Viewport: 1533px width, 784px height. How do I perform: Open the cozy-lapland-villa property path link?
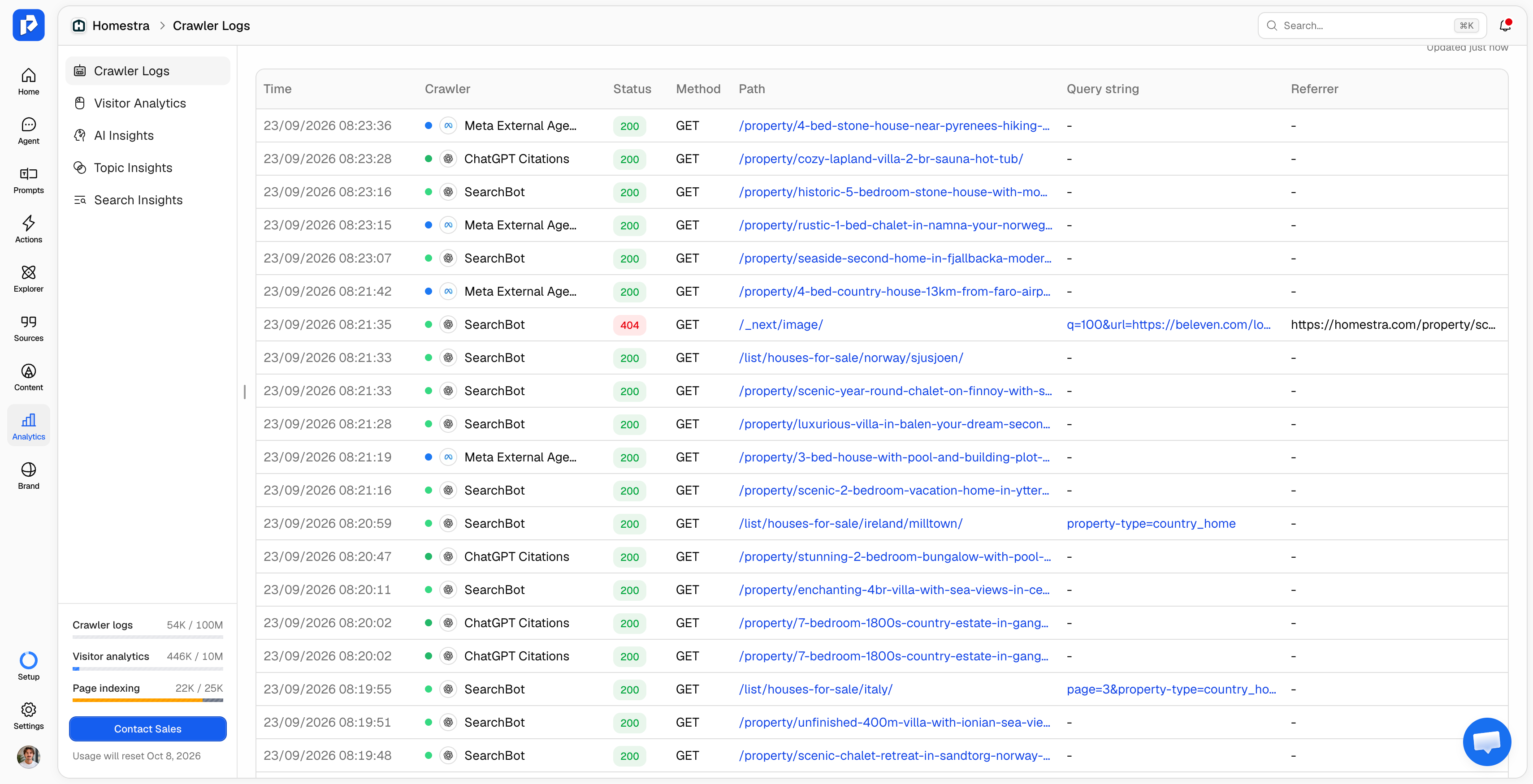(881, 159)
